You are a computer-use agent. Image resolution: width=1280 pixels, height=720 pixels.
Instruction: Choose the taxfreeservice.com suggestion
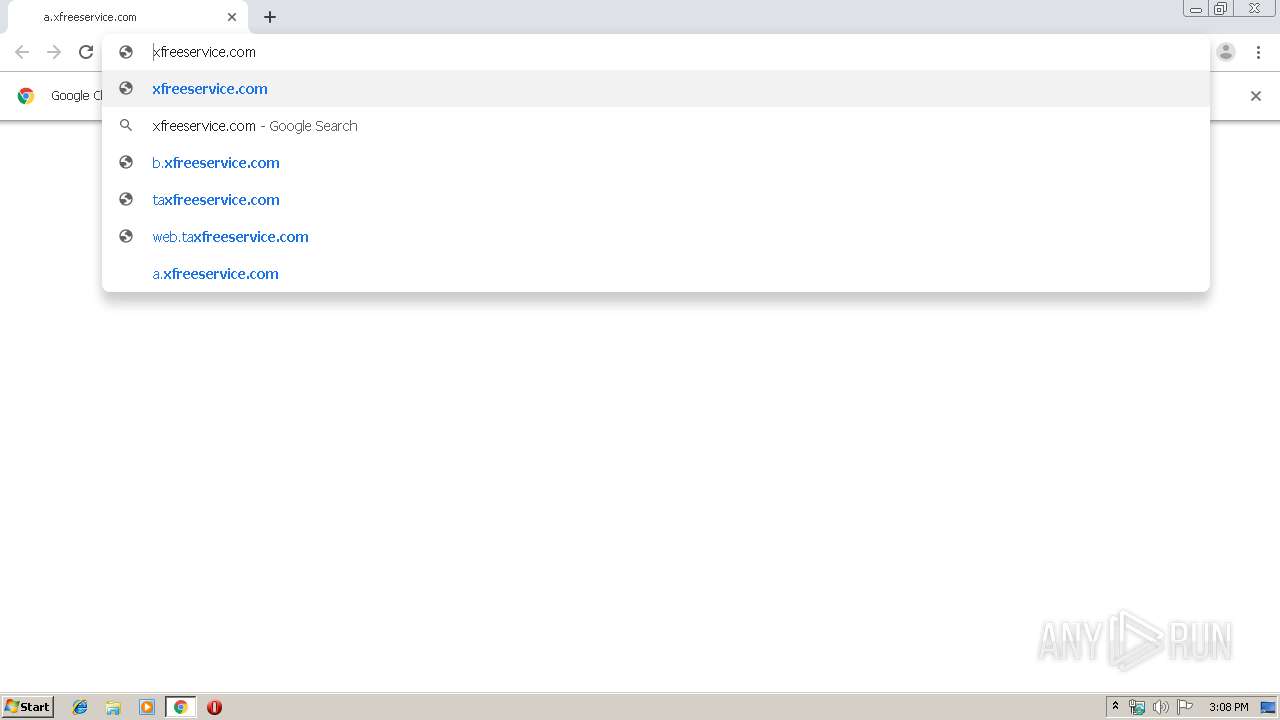(656, 200)
